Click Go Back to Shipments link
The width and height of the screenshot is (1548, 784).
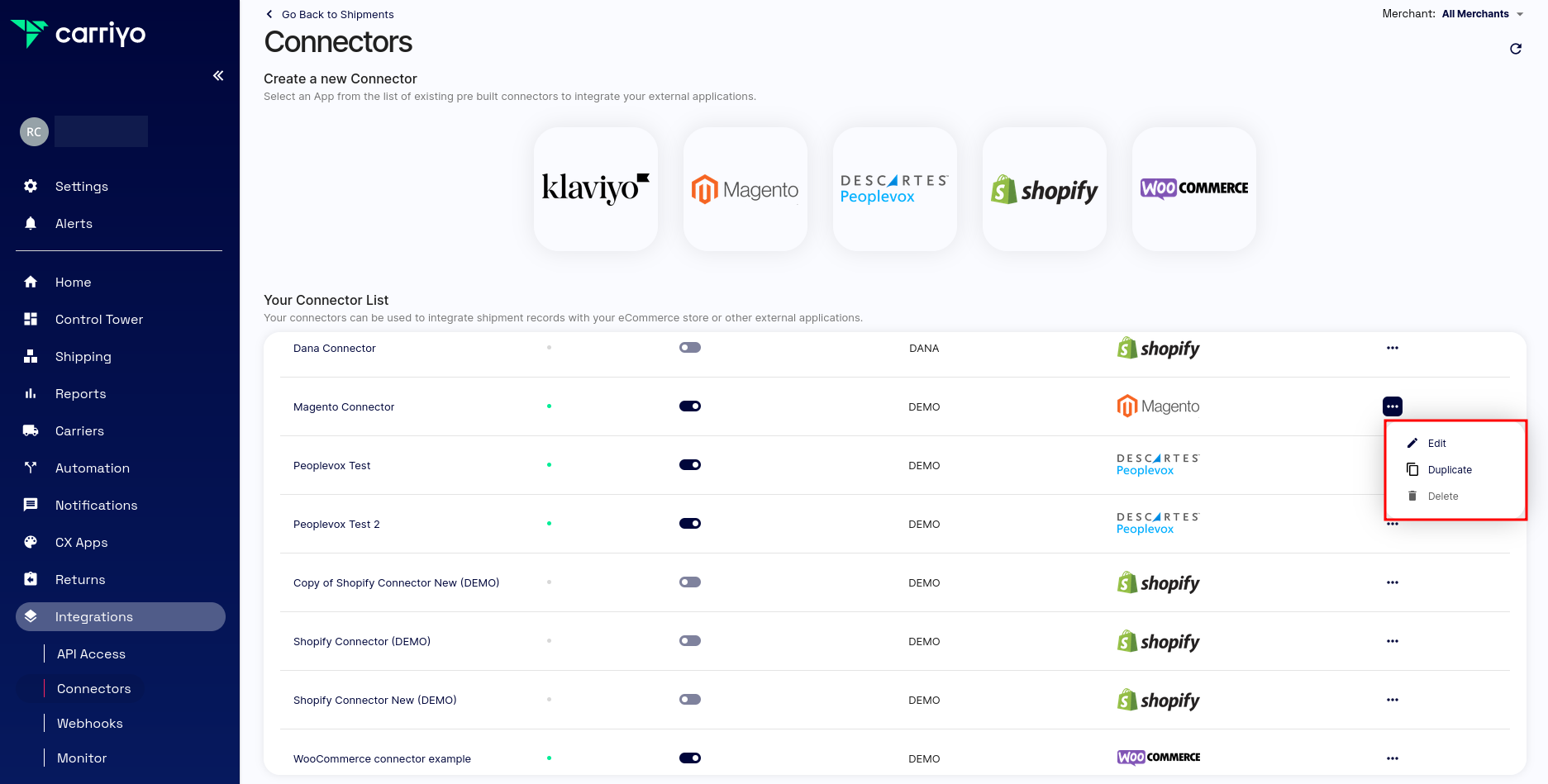[x=330, y=14]
